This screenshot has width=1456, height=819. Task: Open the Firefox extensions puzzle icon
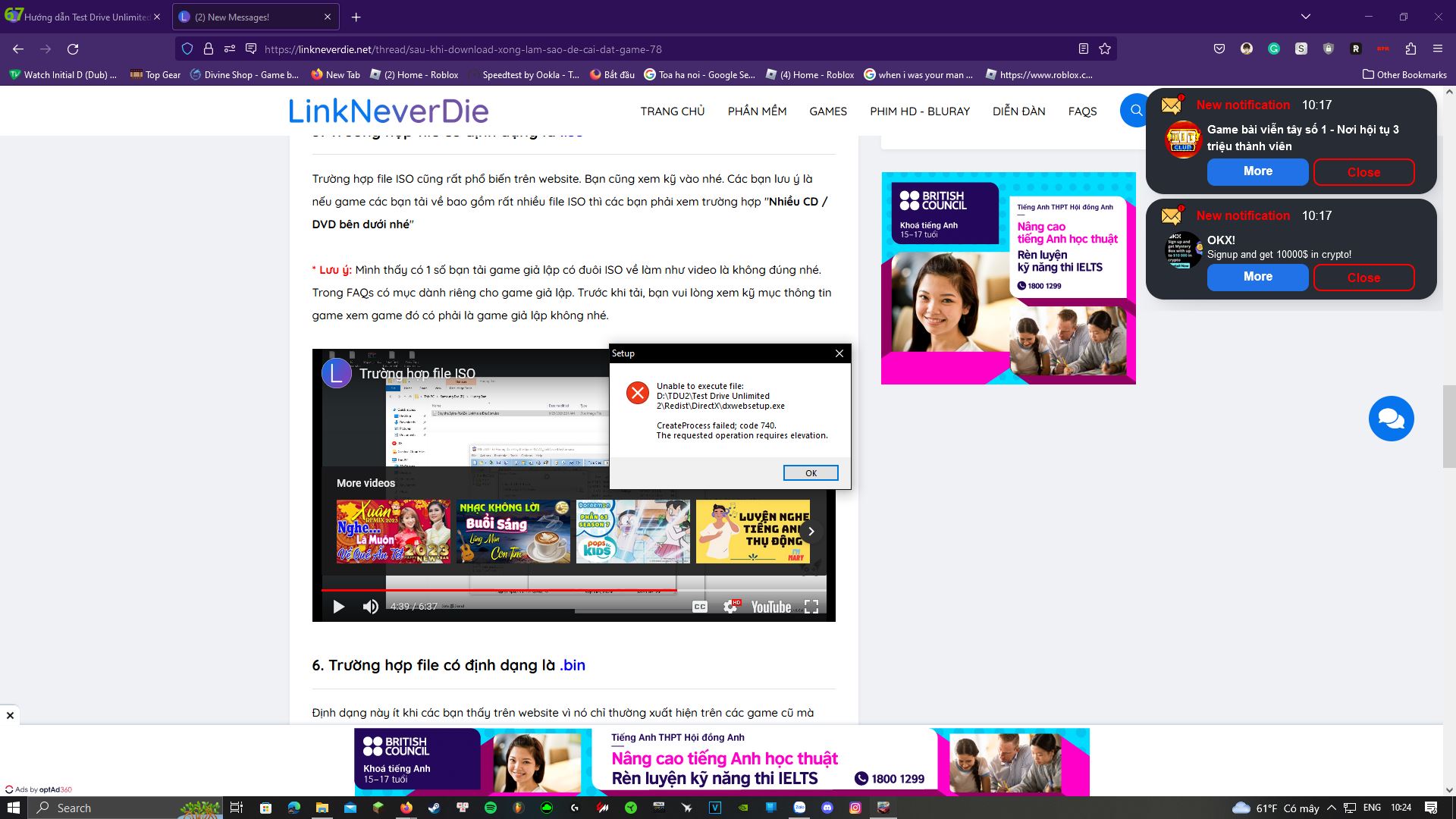point(1411,48)
